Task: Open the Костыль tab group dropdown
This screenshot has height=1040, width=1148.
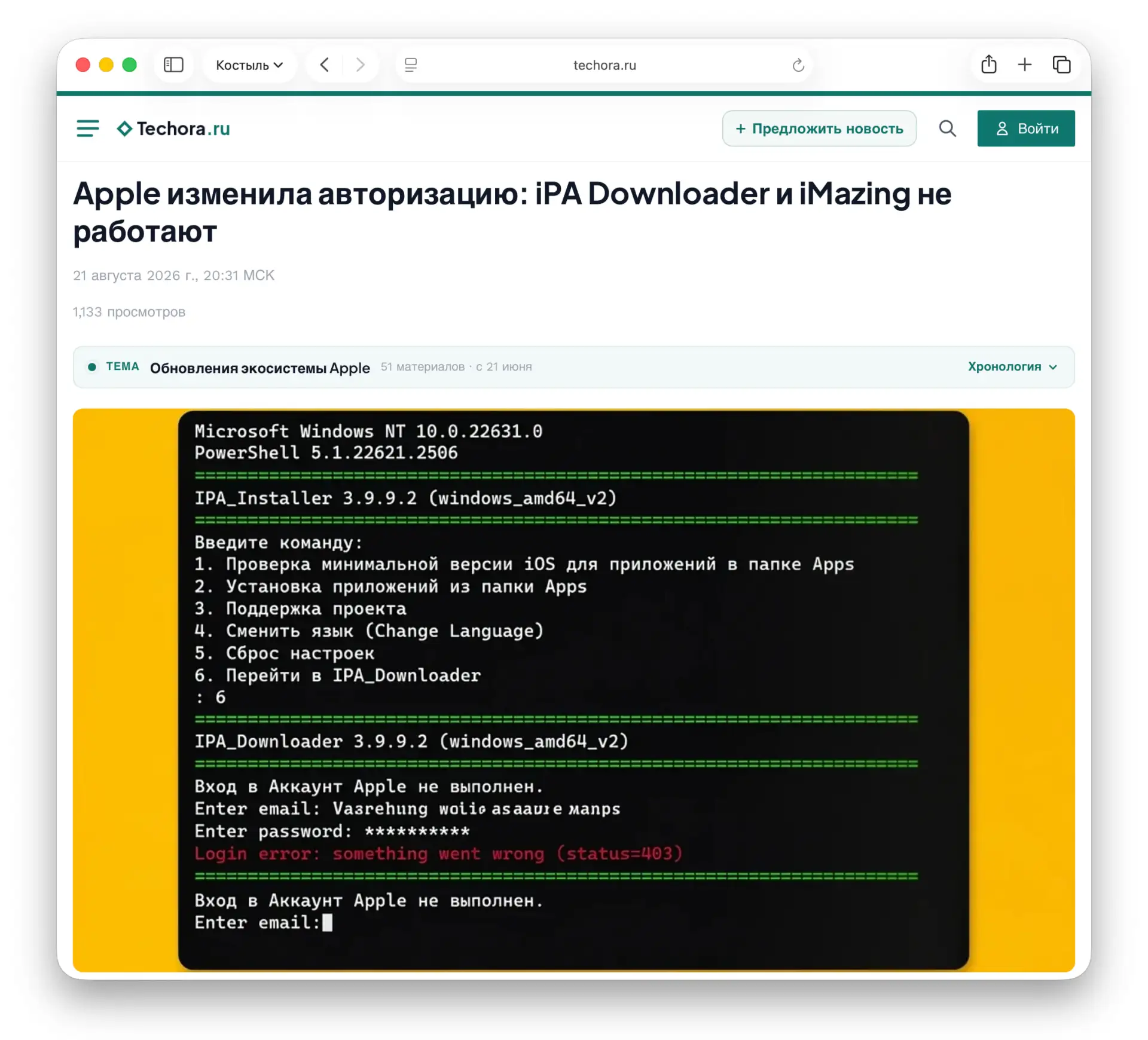Action: (x=249, y=65)
